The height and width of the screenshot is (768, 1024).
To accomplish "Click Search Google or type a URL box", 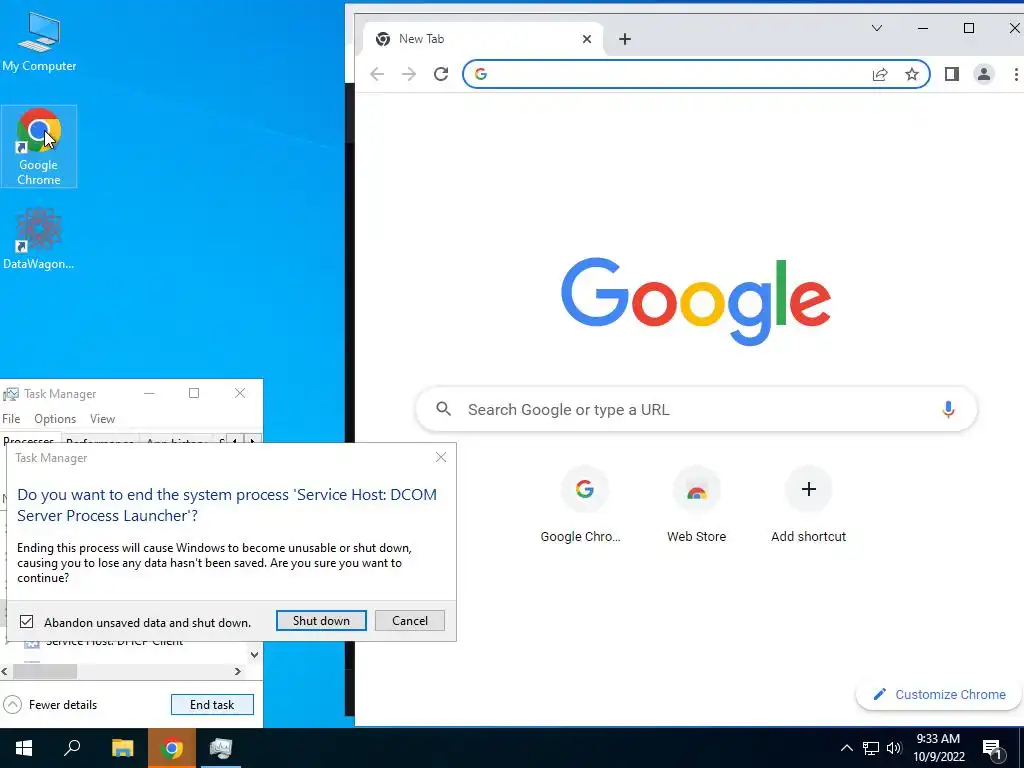I will point(696,409).
